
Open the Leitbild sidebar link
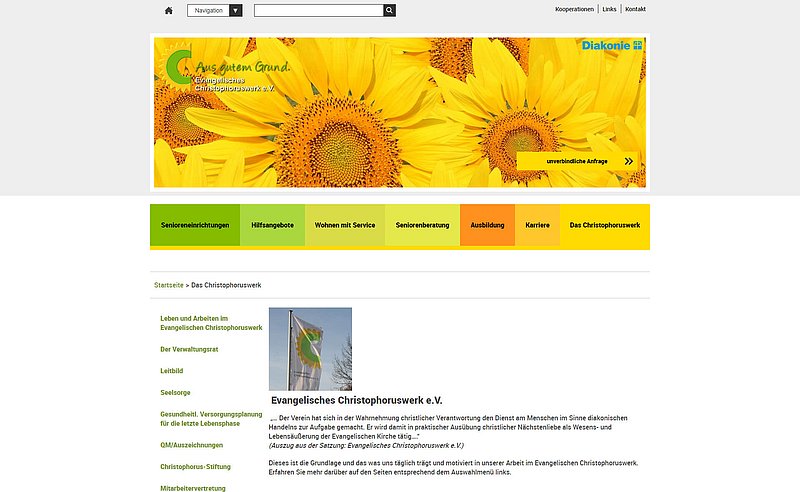pyautogui.click(x=171, y=371)
